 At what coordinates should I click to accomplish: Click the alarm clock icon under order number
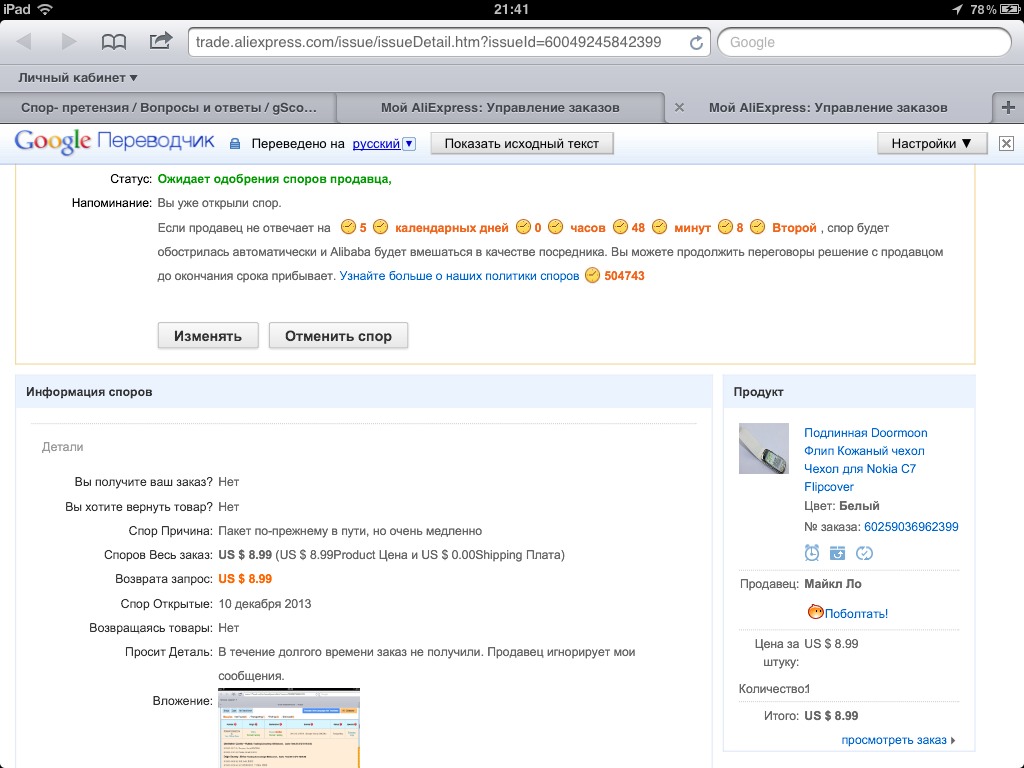812,553
